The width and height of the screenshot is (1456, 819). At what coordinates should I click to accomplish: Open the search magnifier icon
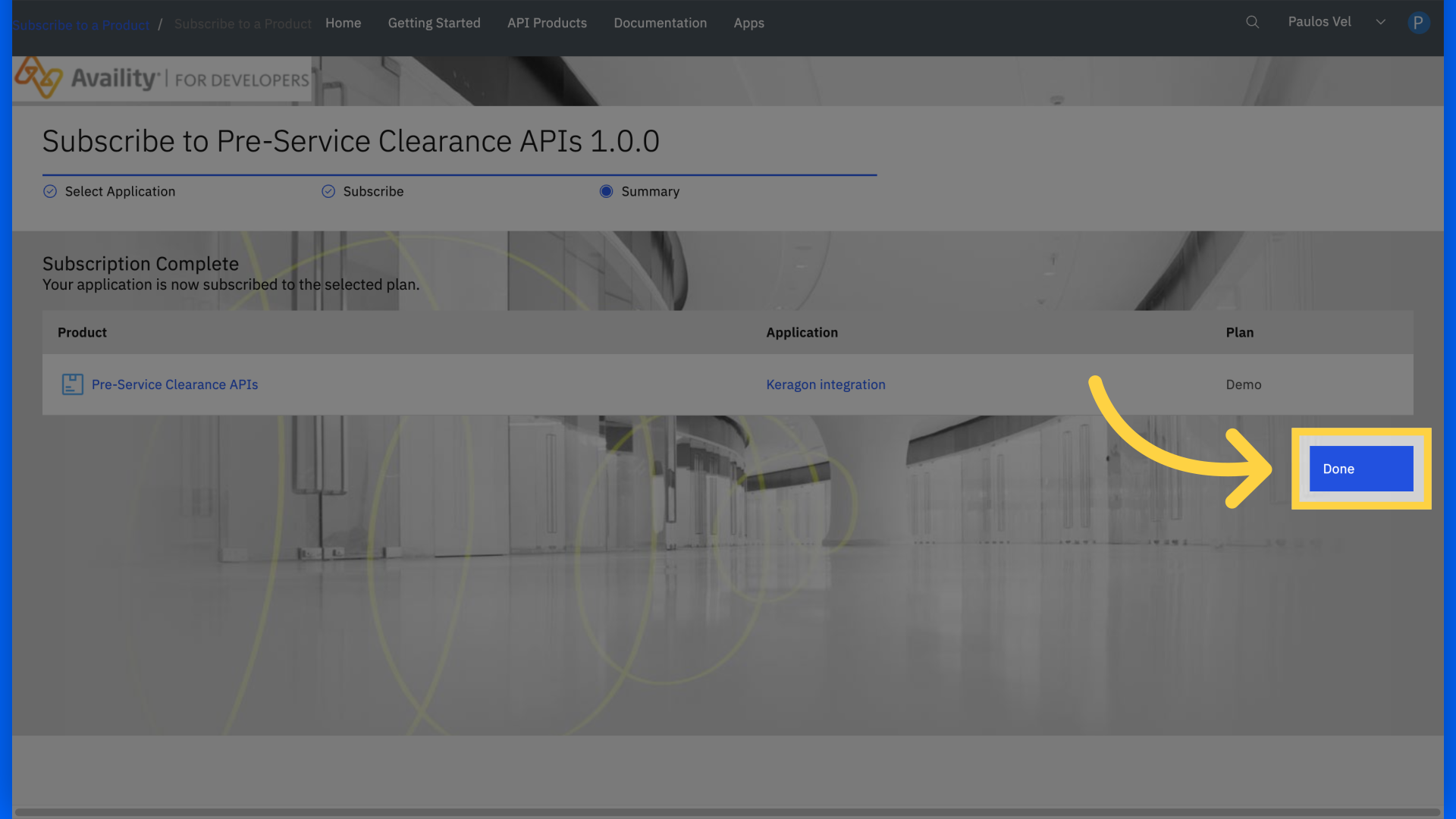(x=1253, y=22)
